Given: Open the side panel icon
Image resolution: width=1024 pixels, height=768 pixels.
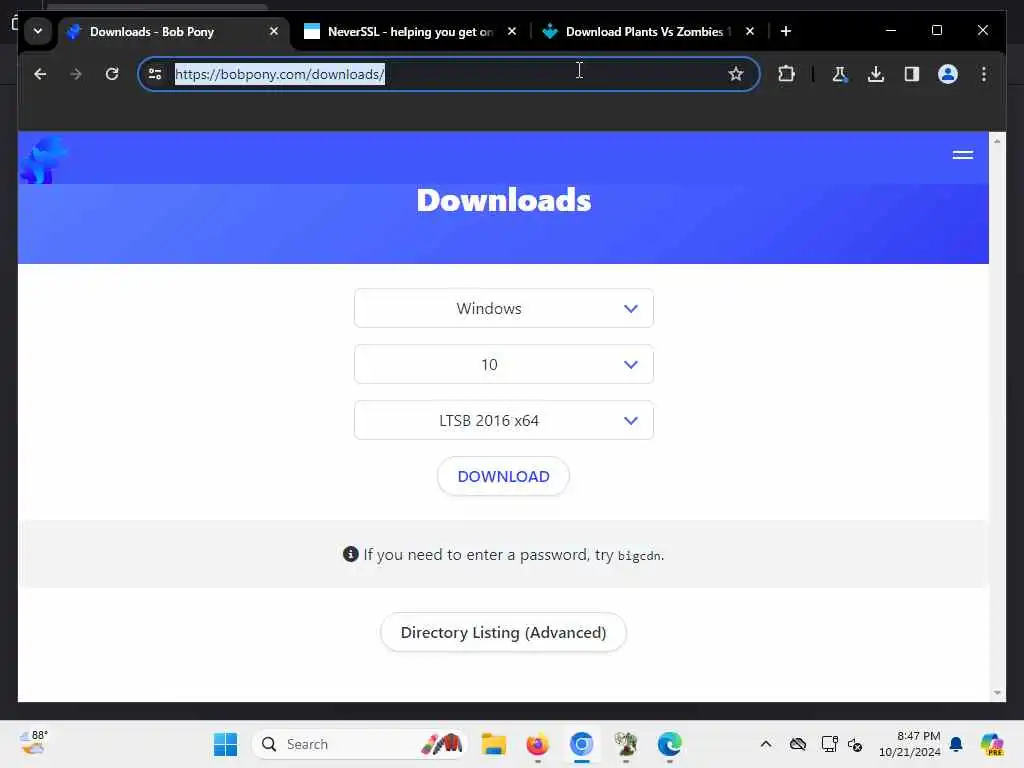Looking at the screenshot, I should [912, 74].
